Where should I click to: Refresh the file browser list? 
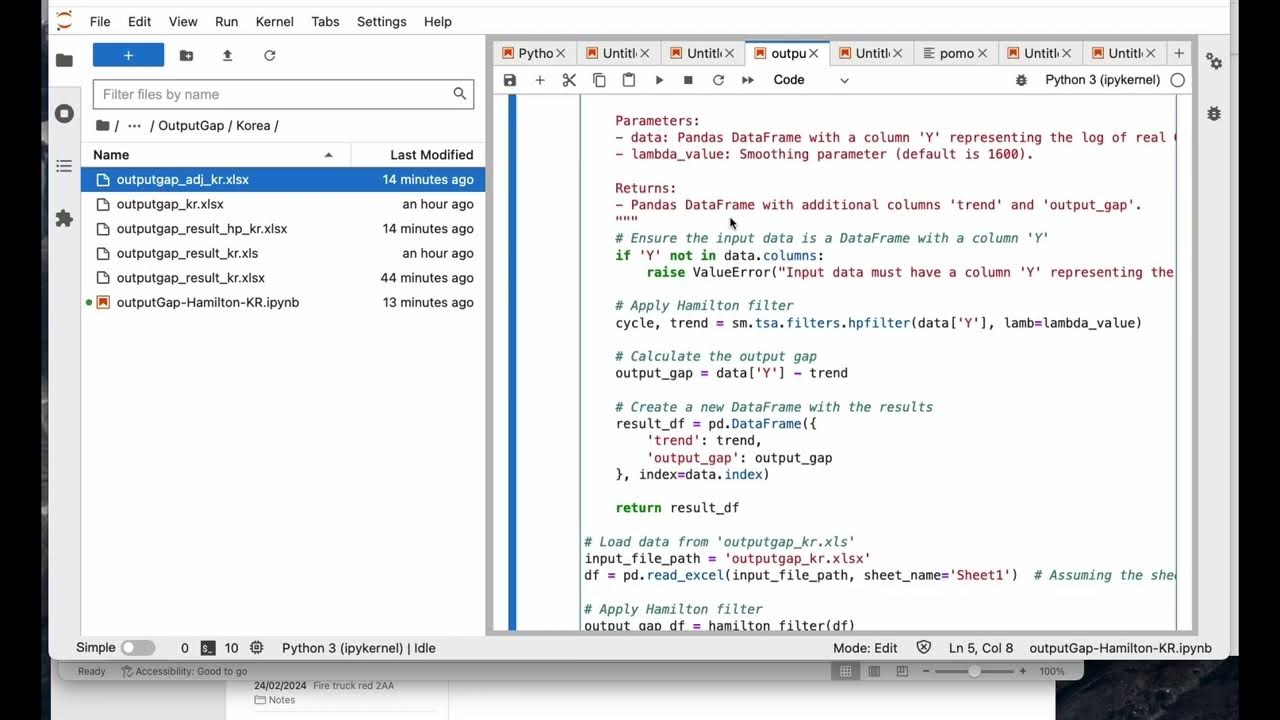point(269,56)
